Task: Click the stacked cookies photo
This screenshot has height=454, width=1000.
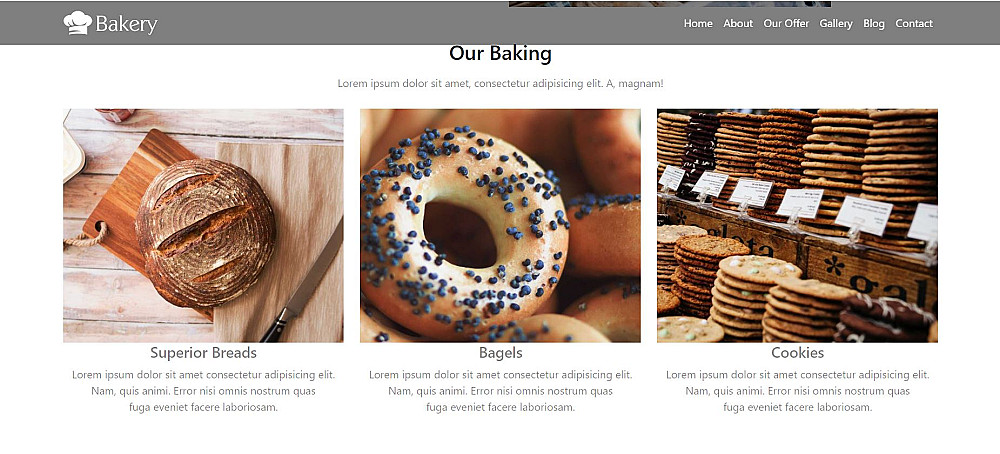Action: [797, 226]
